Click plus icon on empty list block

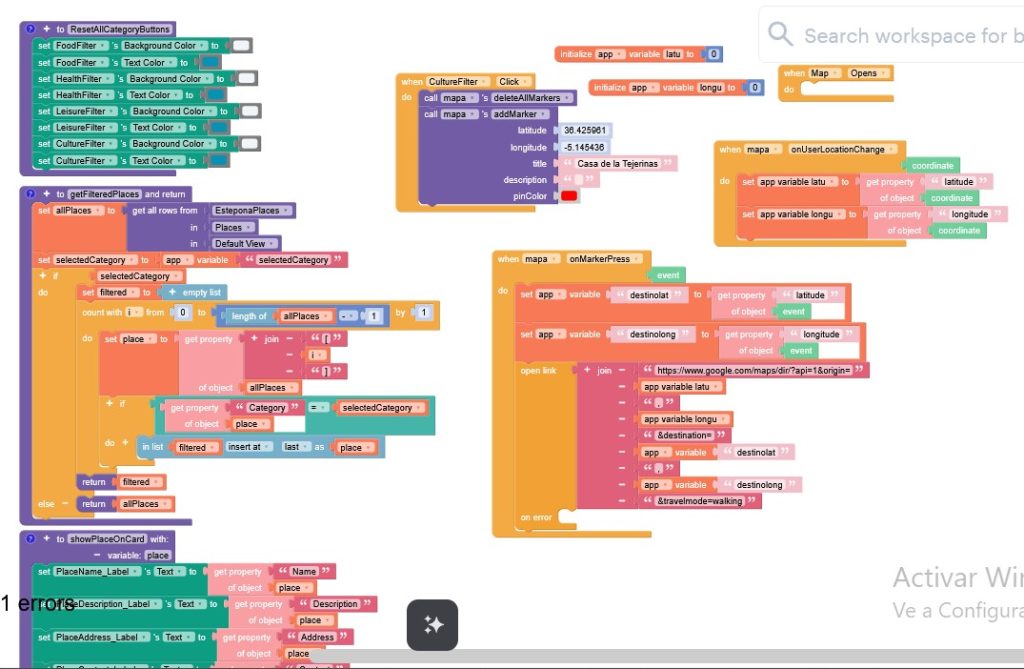click(173, 292)
